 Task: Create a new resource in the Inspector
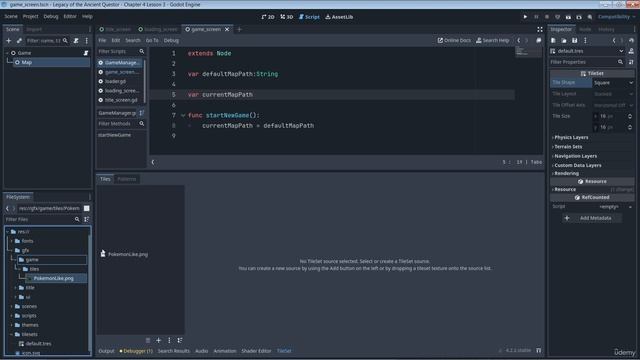pyautogui.click(x=553, y=40)
